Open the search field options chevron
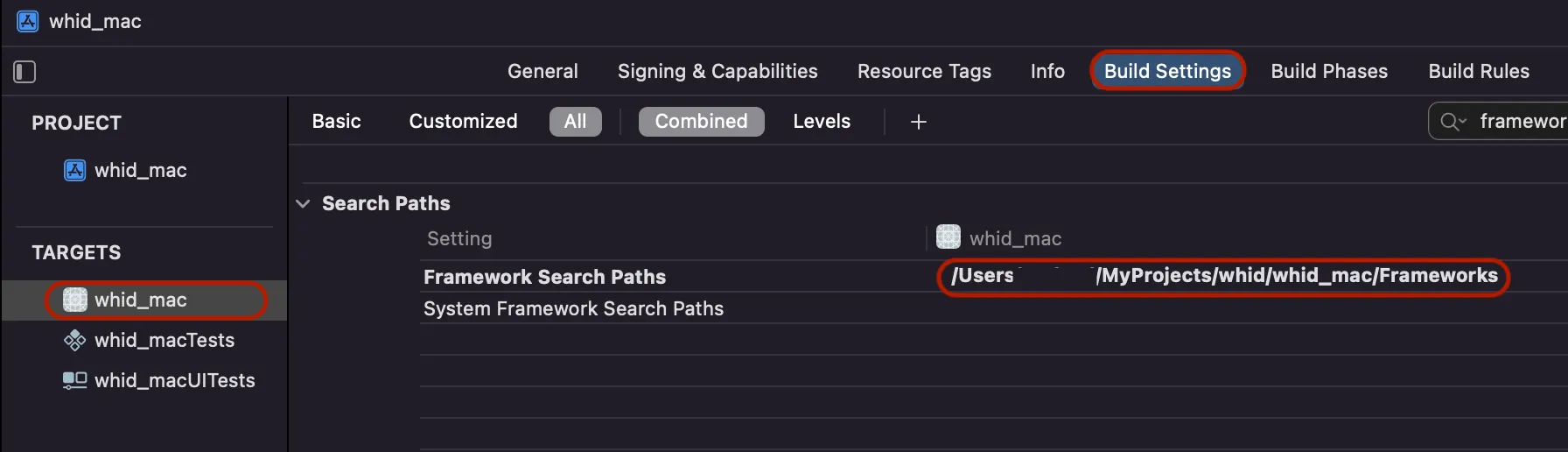Screen dimensions: 1568x452 1462,122
